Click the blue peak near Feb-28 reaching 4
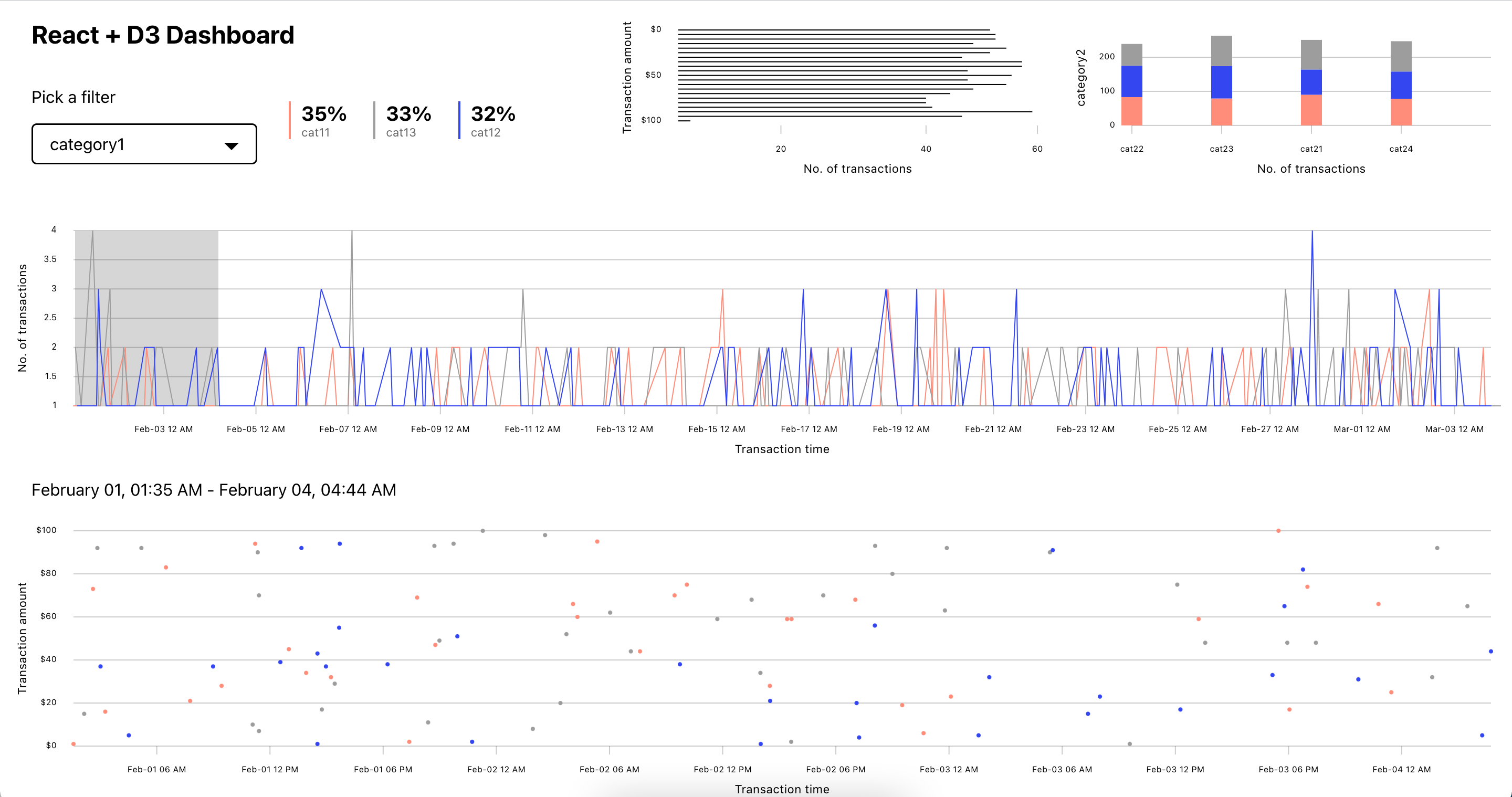This screenshot has width=1512, height=797. click(x=1312, y=233)
